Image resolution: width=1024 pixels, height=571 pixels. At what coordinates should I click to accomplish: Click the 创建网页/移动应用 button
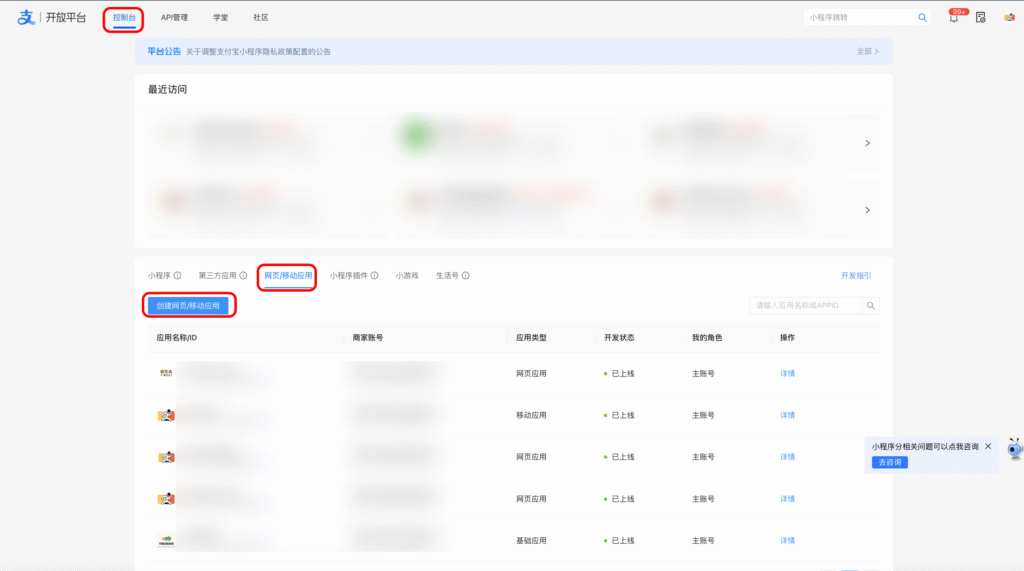pos(188,305)
